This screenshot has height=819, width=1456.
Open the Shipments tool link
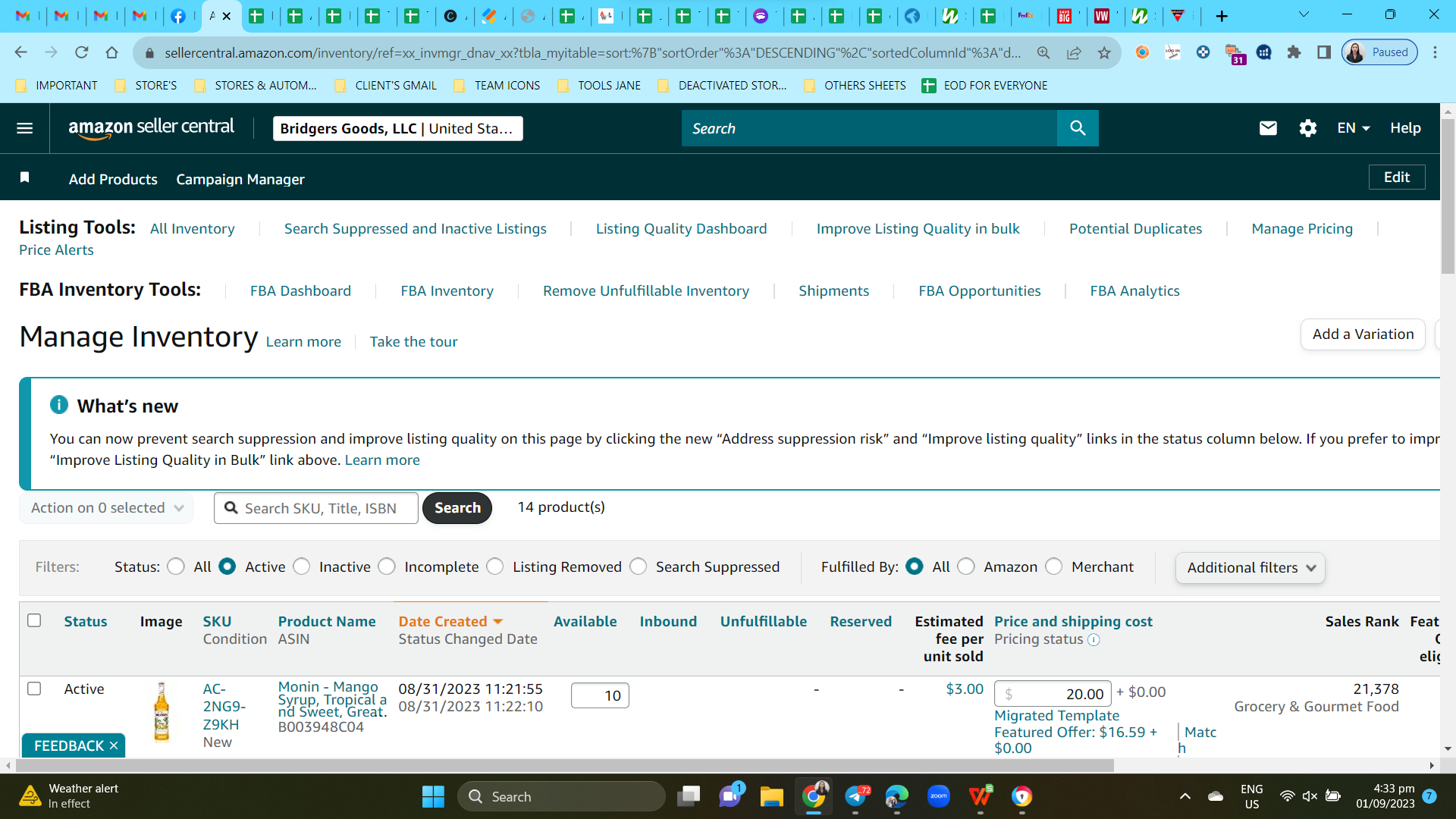833,290
